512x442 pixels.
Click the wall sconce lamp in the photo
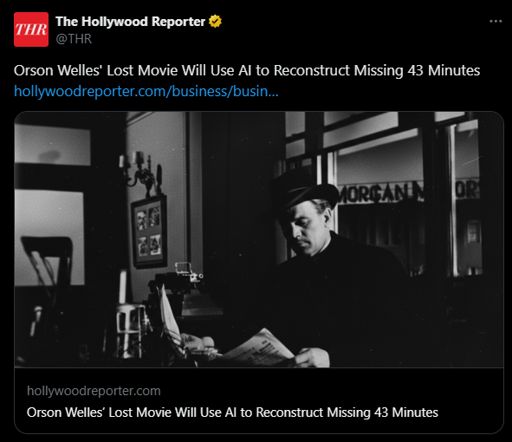tap(142, 173)
